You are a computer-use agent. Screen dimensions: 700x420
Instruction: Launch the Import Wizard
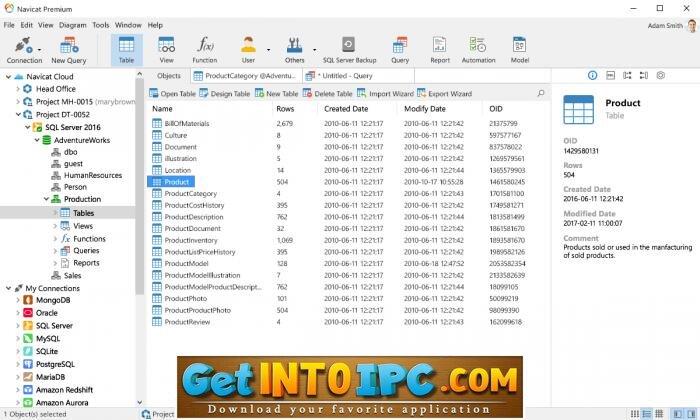(x=385, y=93)
